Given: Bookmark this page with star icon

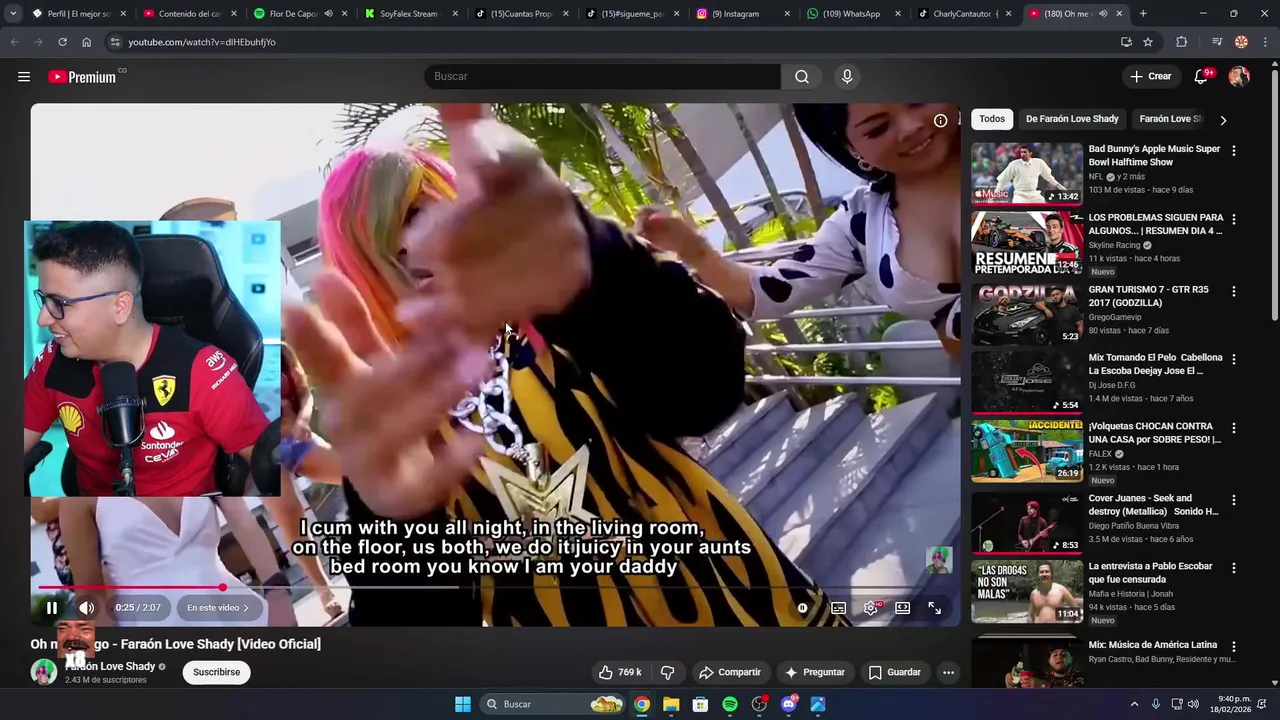Looking at the screenshot, I should 1148,42.
